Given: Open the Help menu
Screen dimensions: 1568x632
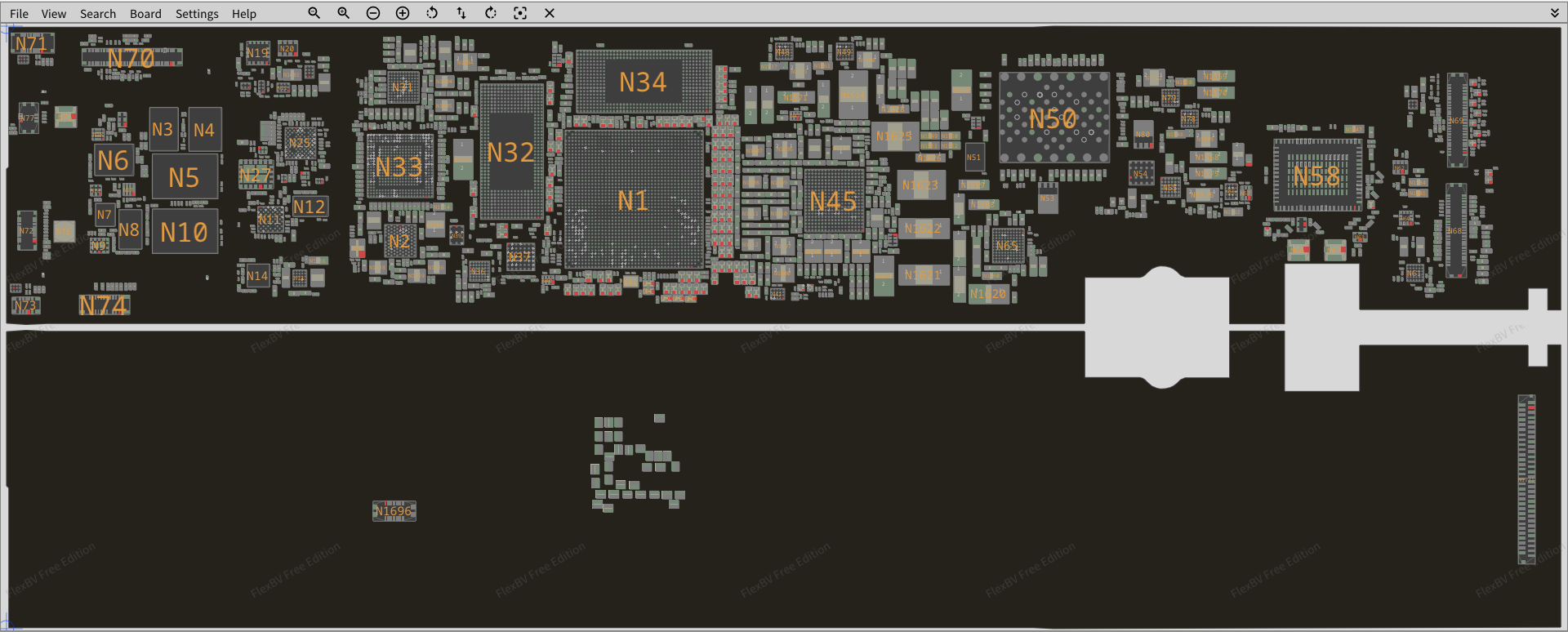Looking at the screenshot, I should coord(243,14).
